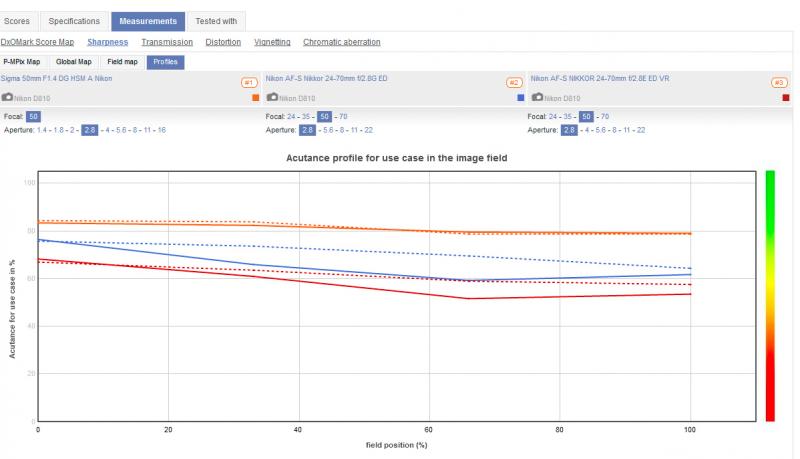Screen dimensions: 800x459
Task: Select aperture 2.8 for the f/2.8E VR lens
Action: [569, 130]
